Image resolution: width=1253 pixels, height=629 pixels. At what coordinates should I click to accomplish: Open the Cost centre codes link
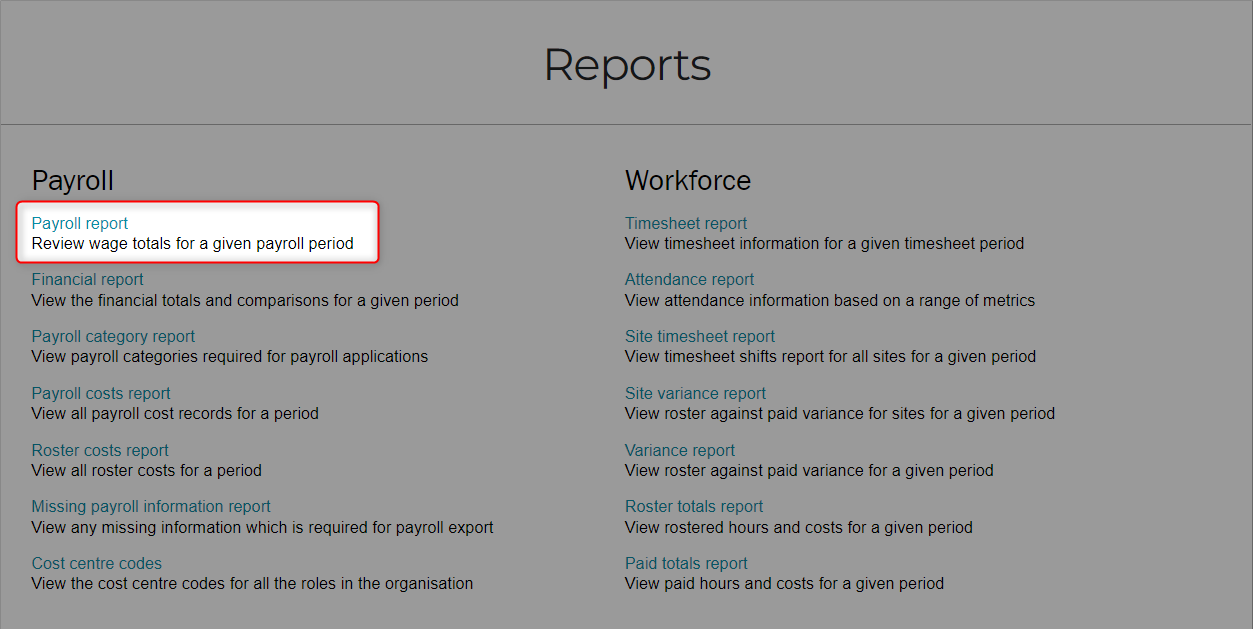[x=97, y=564]
